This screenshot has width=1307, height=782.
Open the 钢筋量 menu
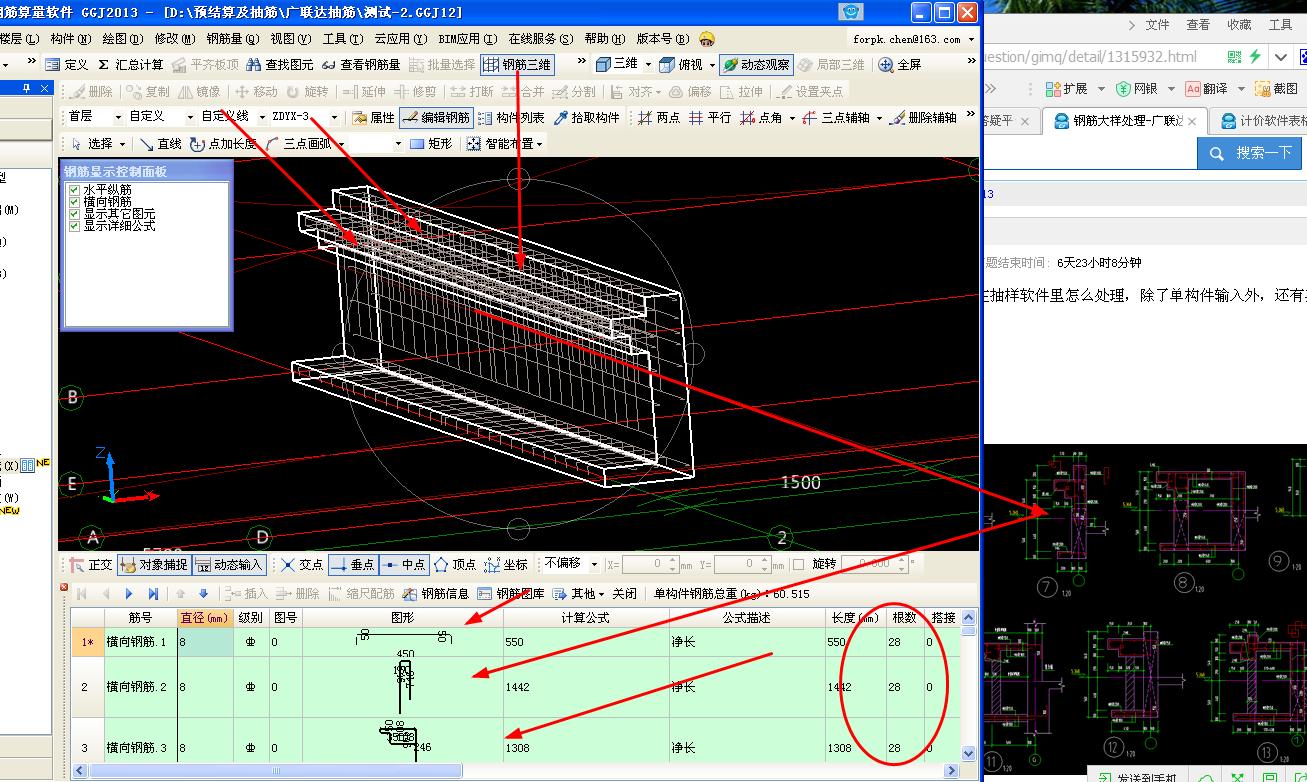click(232, 39)
